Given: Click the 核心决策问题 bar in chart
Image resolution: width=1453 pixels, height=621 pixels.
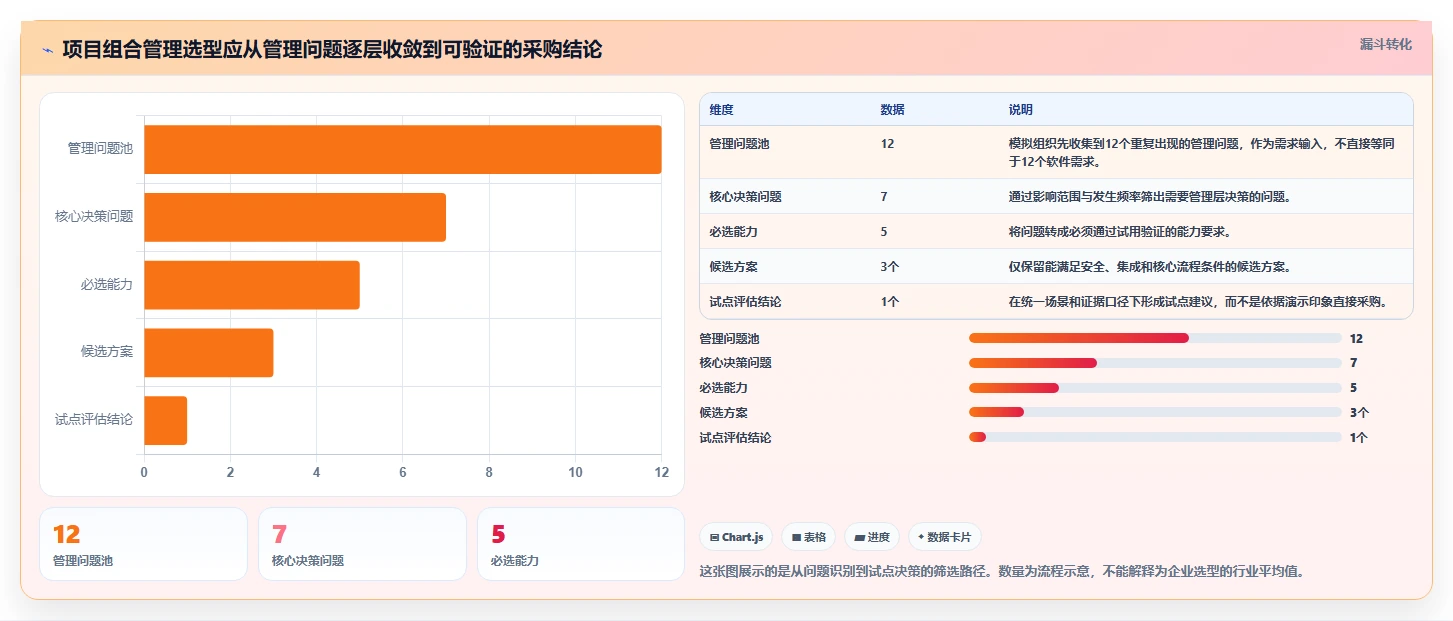Looking at the screenshot, I should 295,217.
